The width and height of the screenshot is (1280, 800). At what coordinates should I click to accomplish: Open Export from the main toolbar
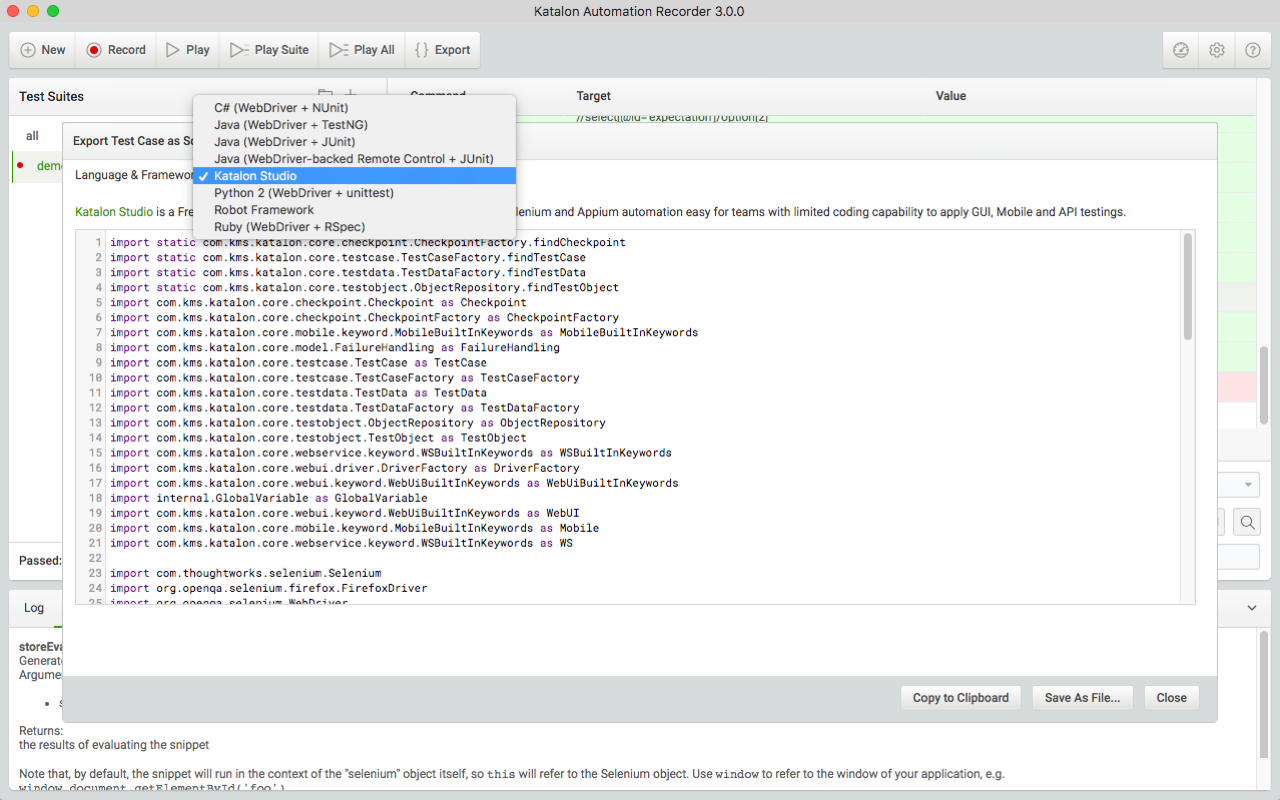click(442, 50)
